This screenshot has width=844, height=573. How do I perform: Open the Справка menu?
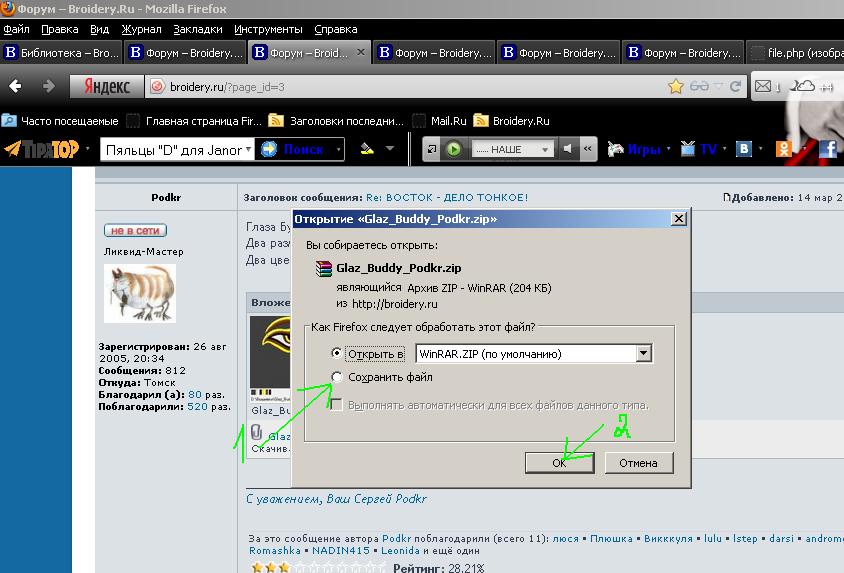(x=336, y=29)
